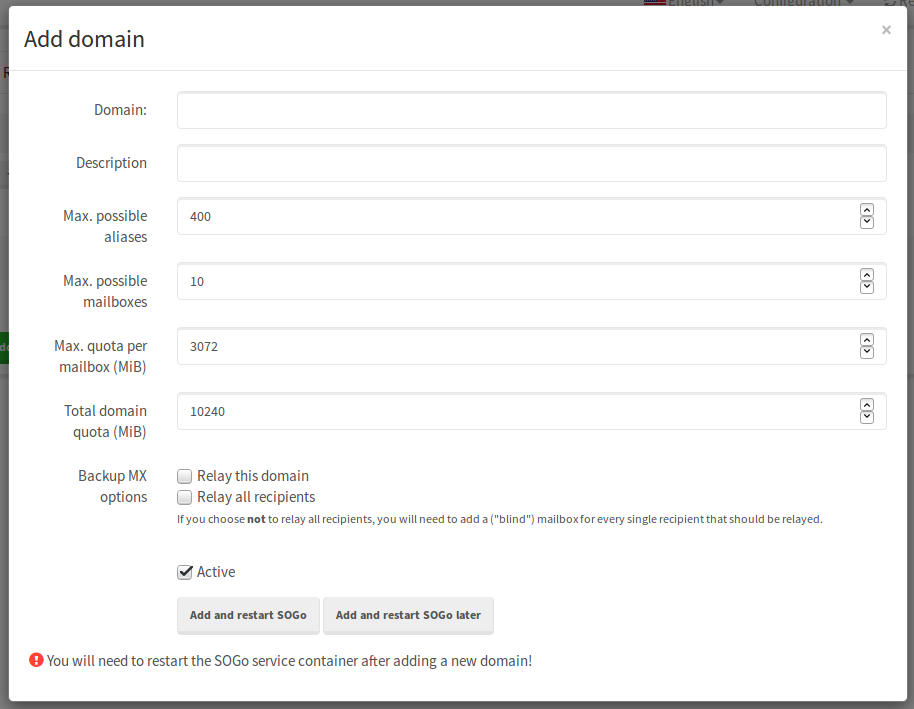Viewport: 914px width, 709px height.
Task: Decrease Max. possible mailboxes using the down arrow
Action: [866, 288]
